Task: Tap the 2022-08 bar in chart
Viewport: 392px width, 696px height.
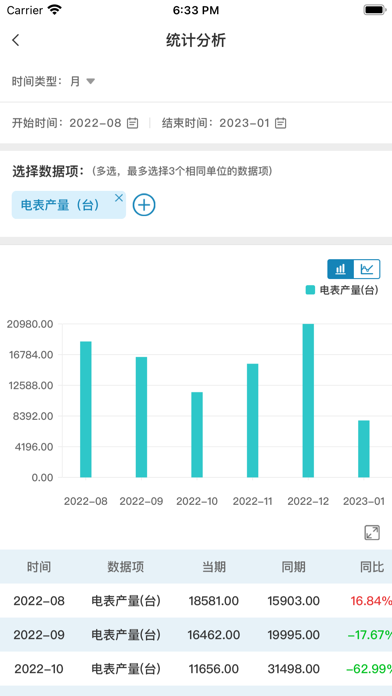Action: (x=86, y=409)
